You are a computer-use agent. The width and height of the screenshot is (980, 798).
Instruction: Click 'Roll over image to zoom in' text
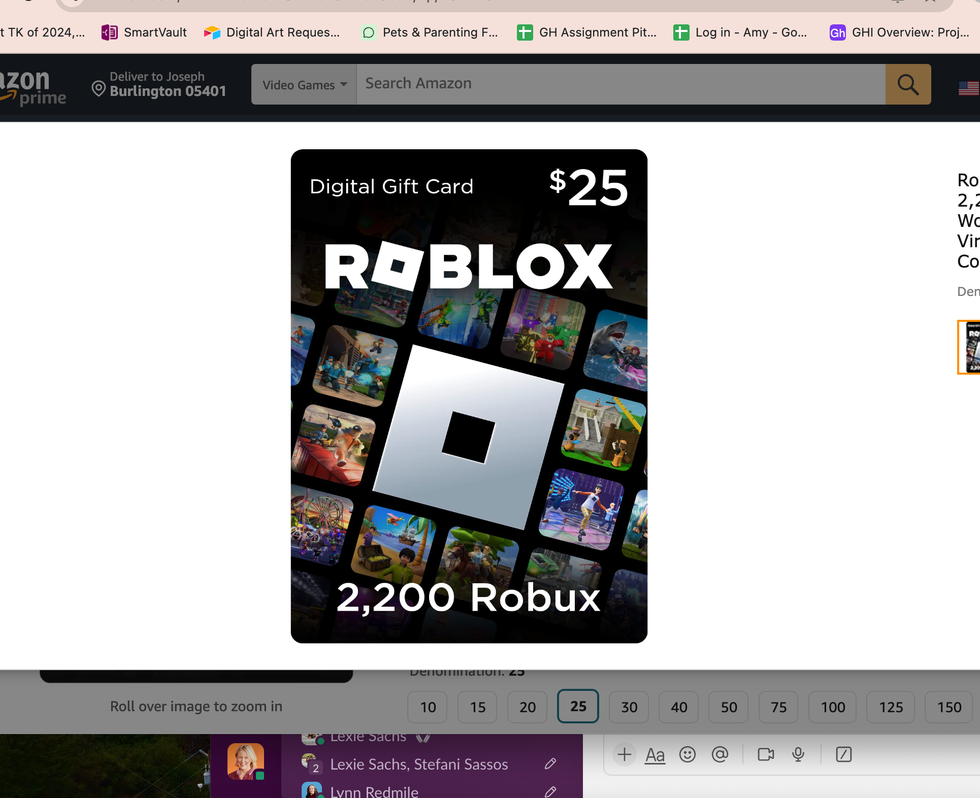(x=196, y=706)
